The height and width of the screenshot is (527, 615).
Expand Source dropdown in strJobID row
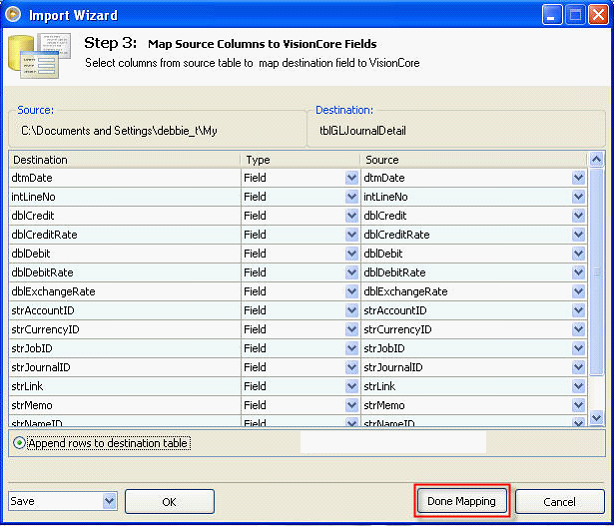pos(578,349)
